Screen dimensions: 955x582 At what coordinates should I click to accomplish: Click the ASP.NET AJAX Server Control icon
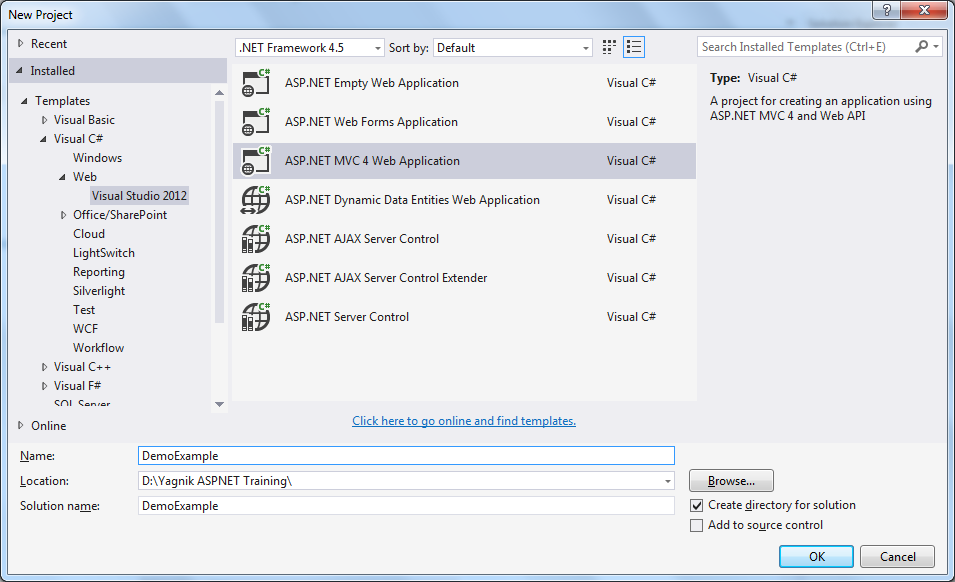(256, 239)
